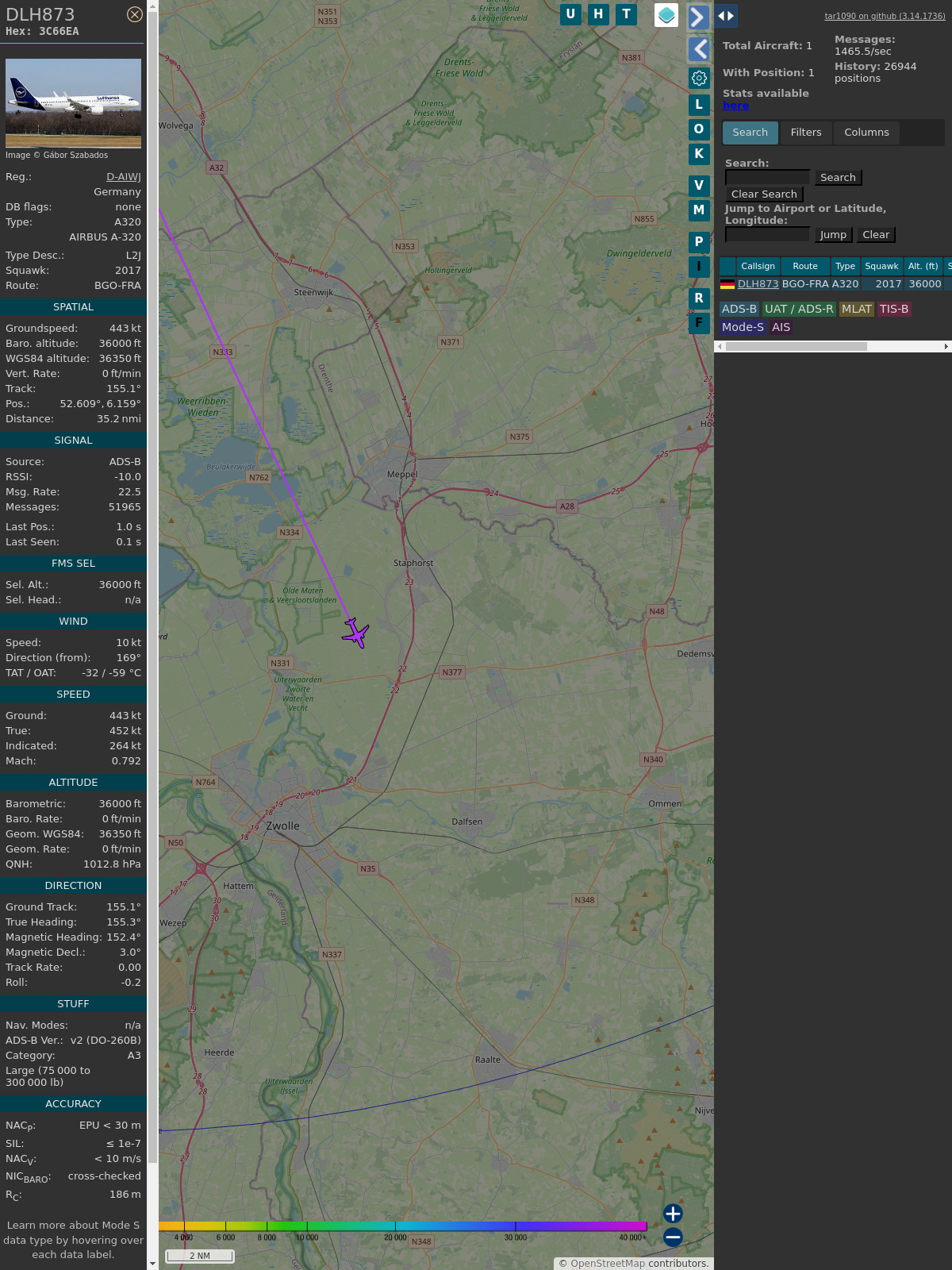
Task: Click the H map button
Action: (598, 14)
